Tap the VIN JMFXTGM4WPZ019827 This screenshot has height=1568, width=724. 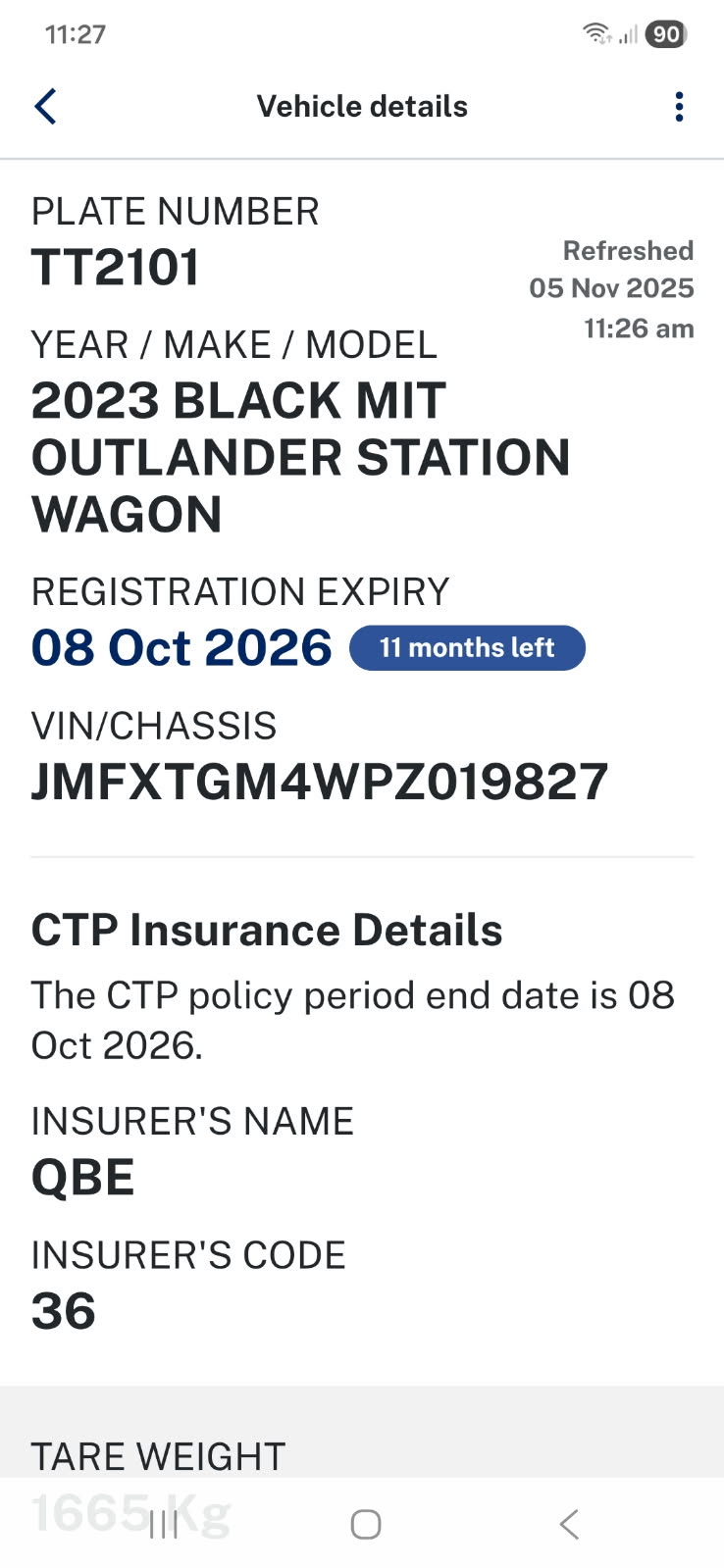tap(320, 782)
